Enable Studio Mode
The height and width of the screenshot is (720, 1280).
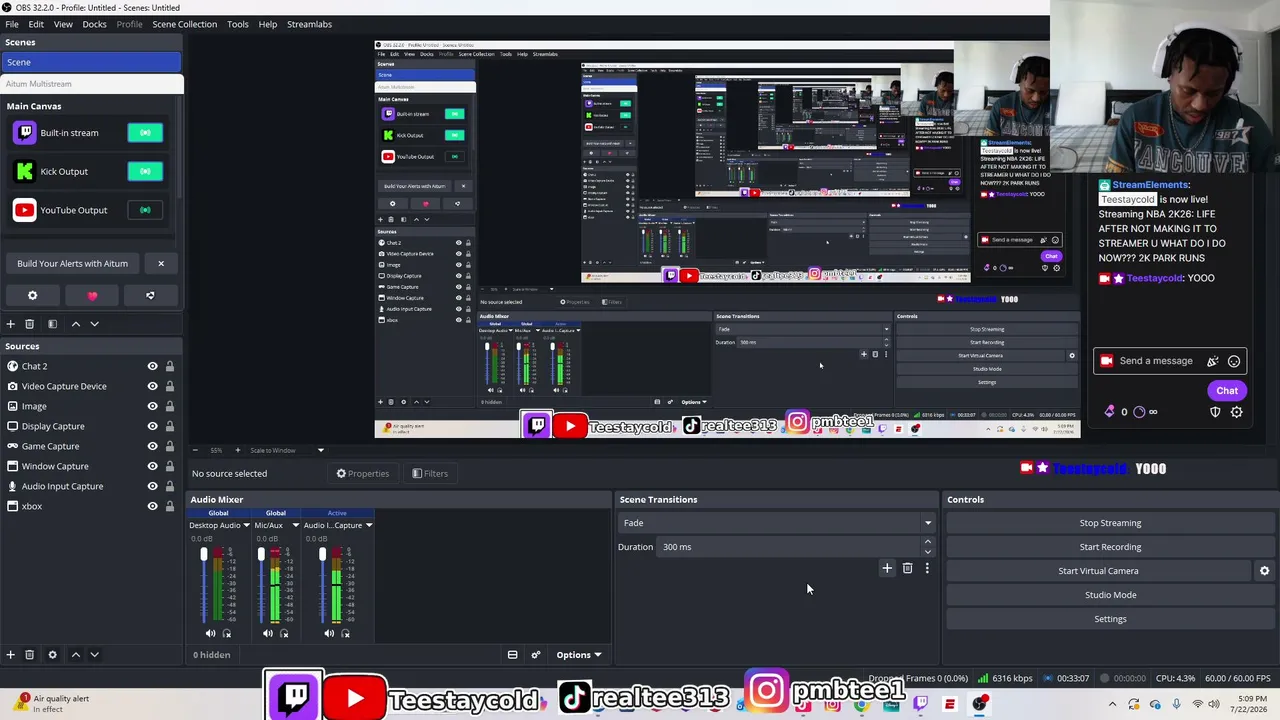[1110, 595]
